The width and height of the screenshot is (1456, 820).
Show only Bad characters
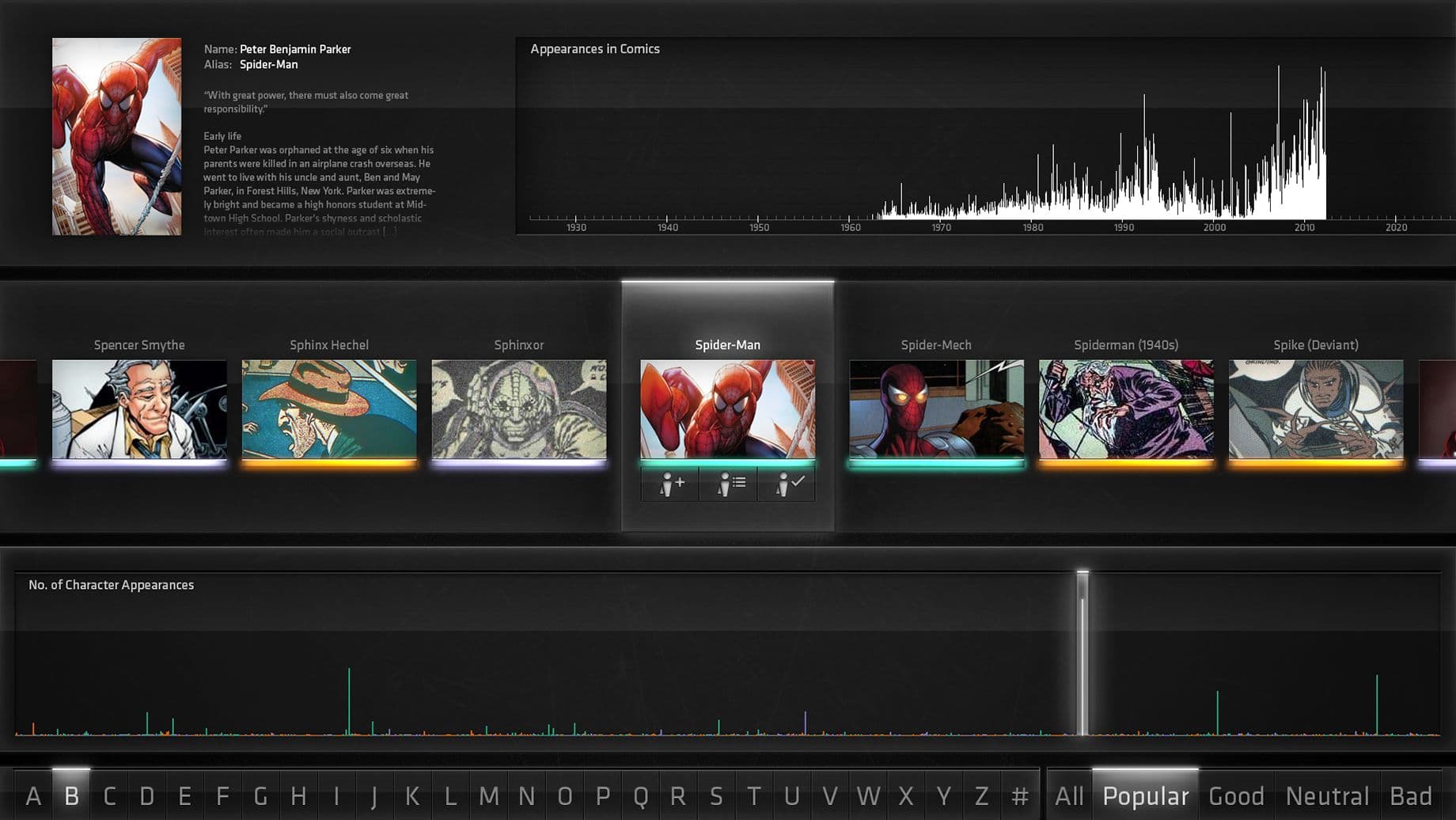click(1410, 795)
